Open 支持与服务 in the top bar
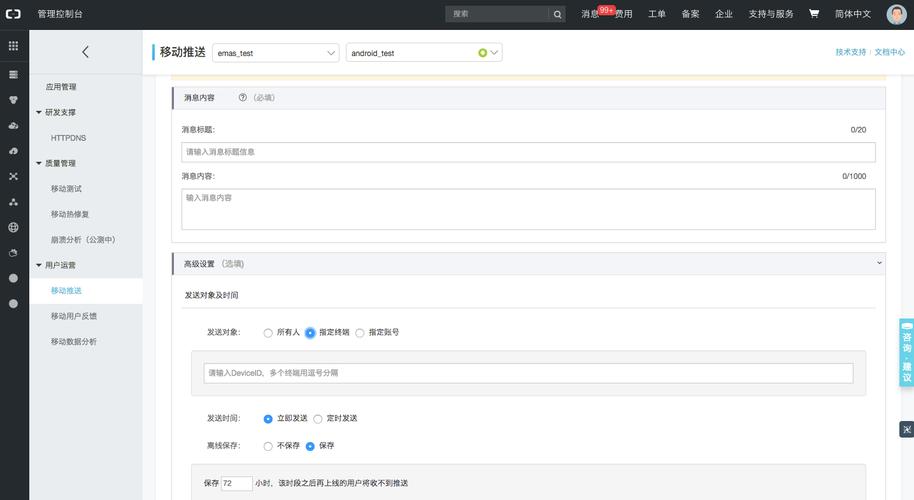 [771, 14]
